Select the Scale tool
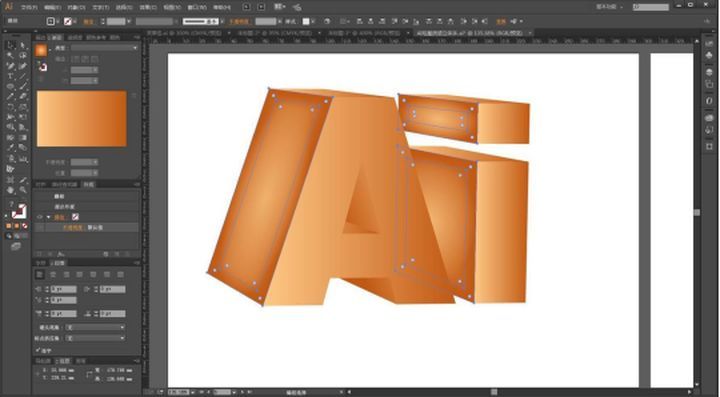This screenshot has width=720, height=397. click(x=23, y=107)
